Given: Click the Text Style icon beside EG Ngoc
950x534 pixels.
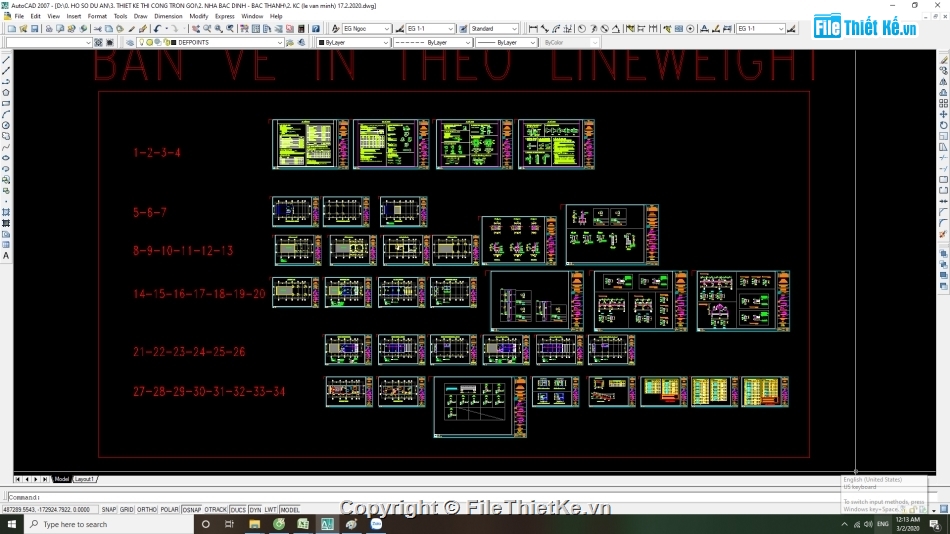Looking at the screenshot, I should pos(335,28).
